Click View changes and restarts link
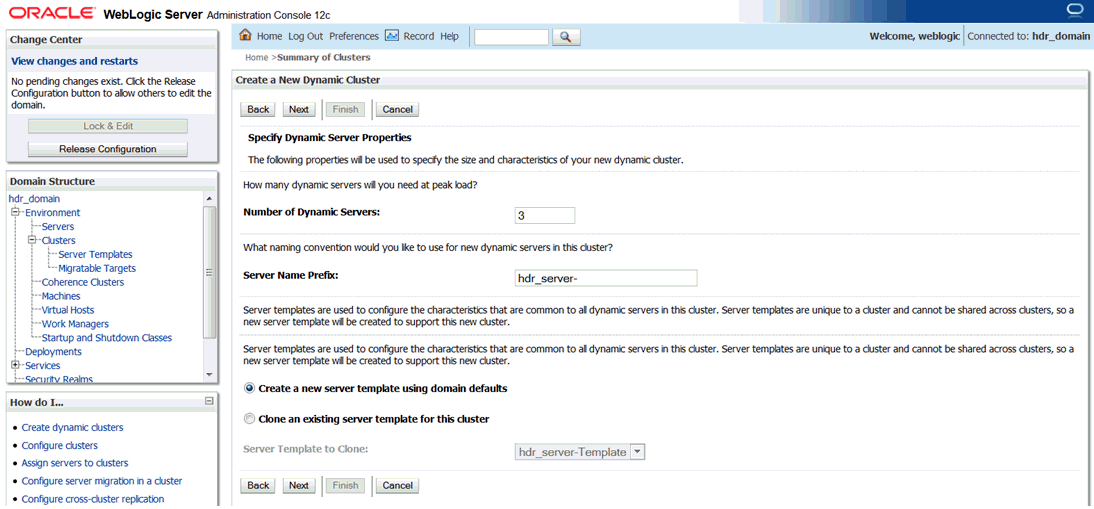 coord(75,61)
